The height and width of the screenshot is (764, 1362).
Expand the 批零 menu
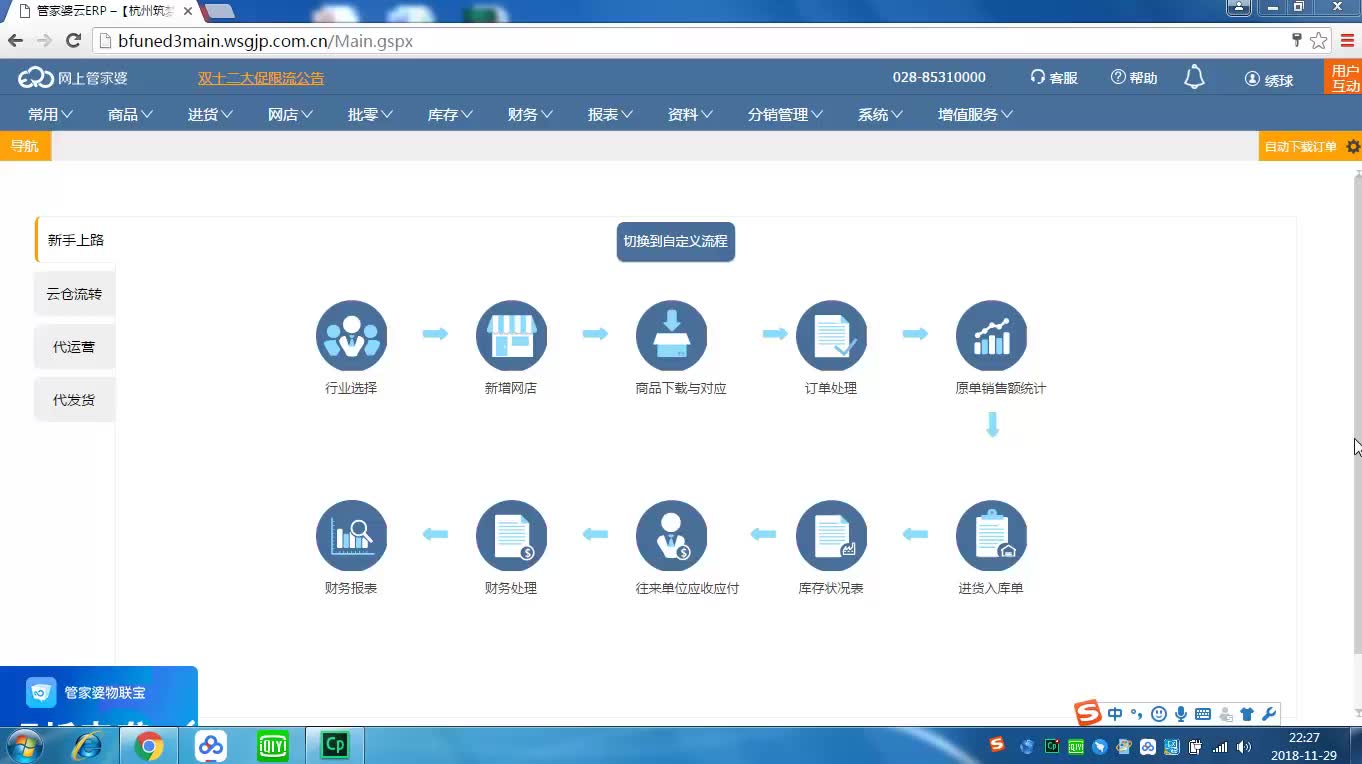(370, 115)
